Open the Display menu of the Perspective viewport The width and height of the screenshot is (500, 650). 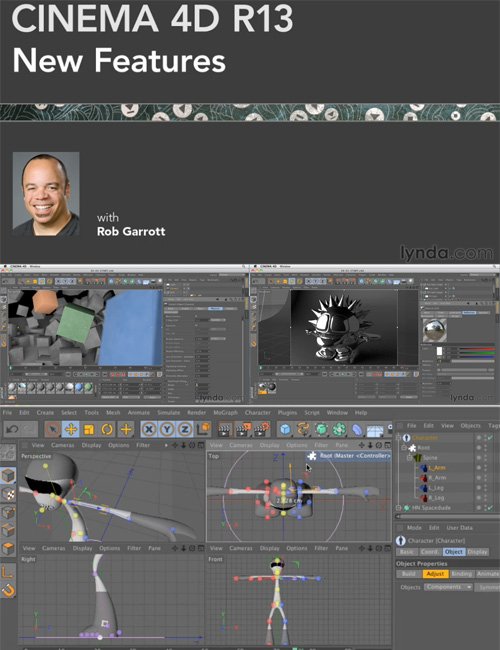tap(91, 445)
